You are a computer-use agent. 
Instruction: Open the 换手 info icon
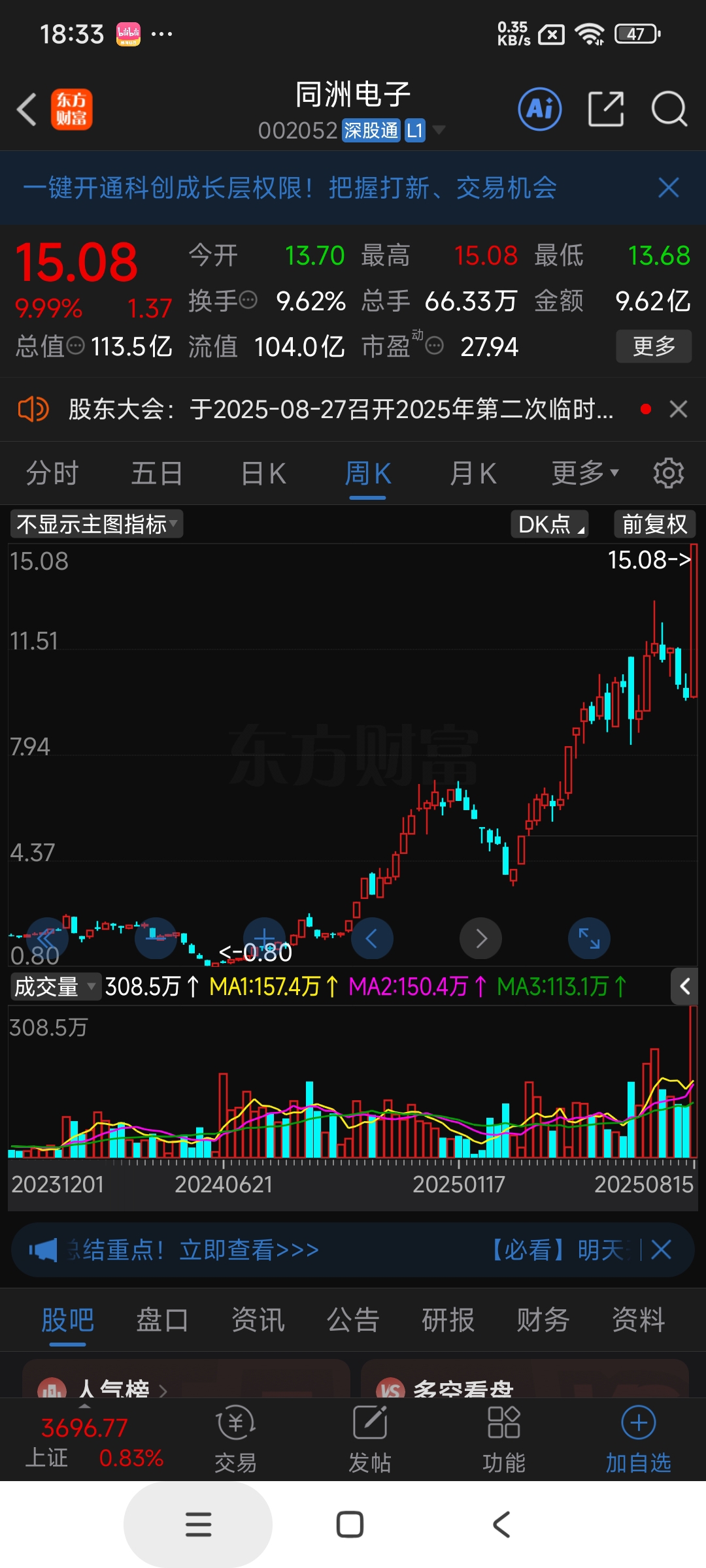pos(248,301)
